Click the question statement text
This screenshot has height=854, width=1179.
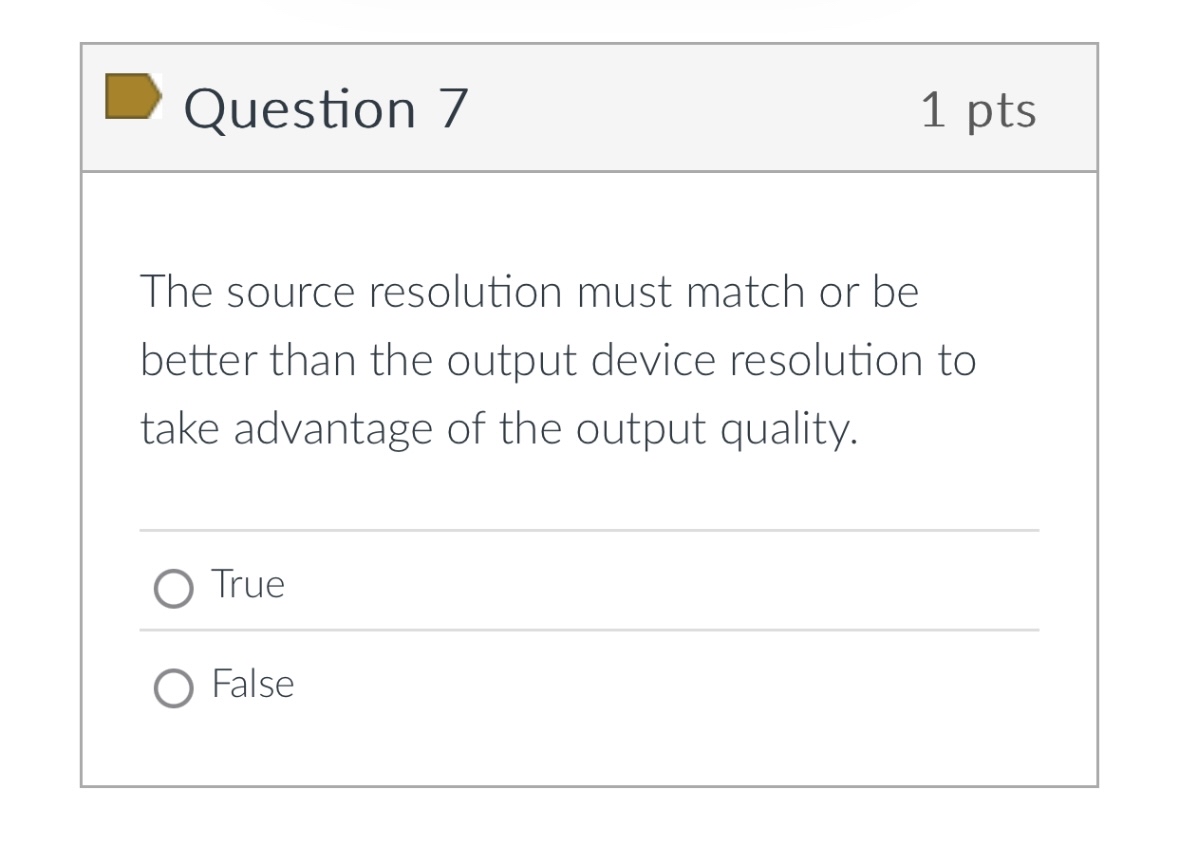[558, 360]
